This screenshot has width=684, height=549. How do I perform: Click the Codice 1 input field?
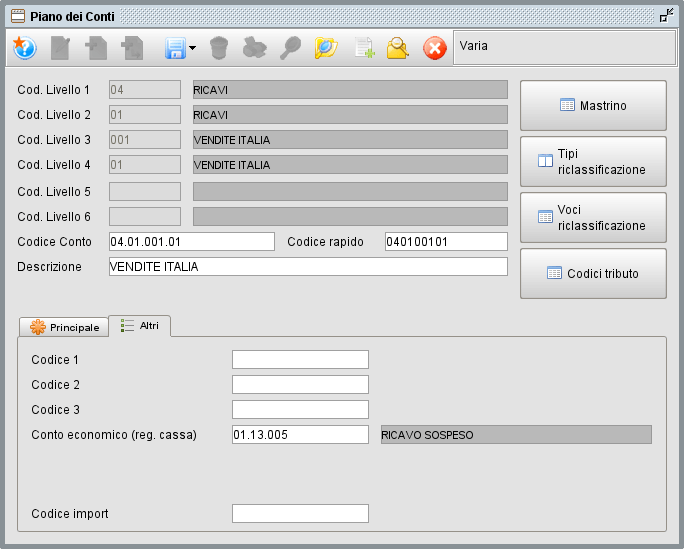[301, 360]
